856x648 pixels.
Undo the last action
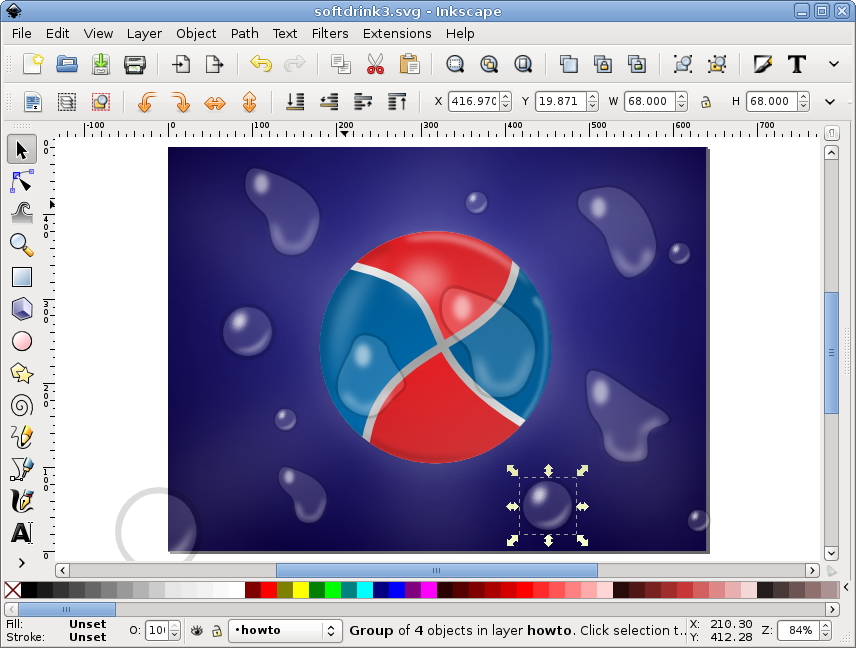pyautogui.click(x=261, y=64)
